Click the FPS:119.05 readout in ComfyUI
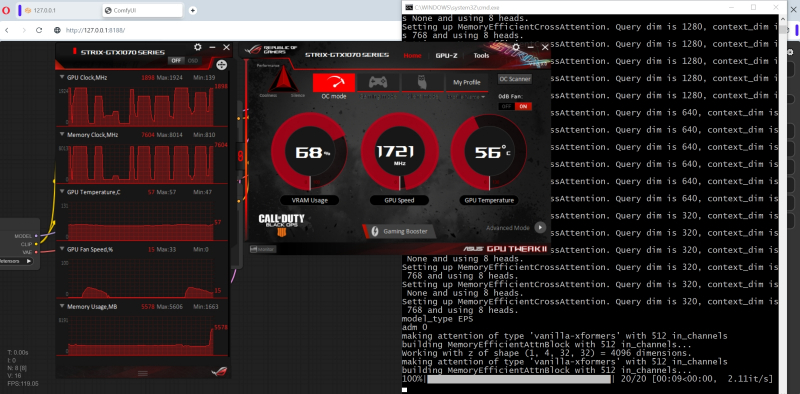This screenshot has height=394, width=800. pyautogui.click(x=23, y=383)
